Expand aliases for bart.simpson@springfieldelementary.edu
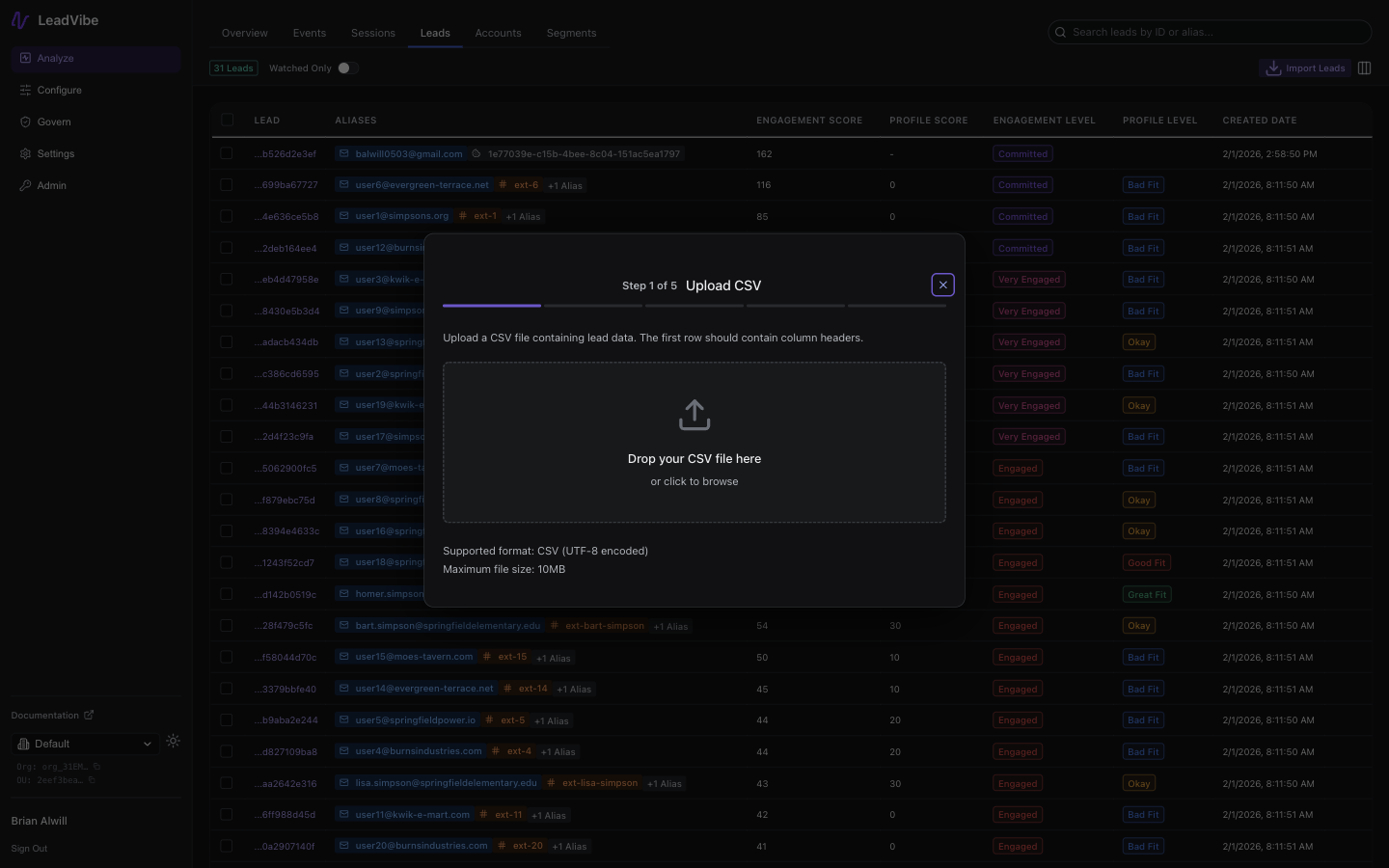The image size is (1389, 868). pos(670,626)
